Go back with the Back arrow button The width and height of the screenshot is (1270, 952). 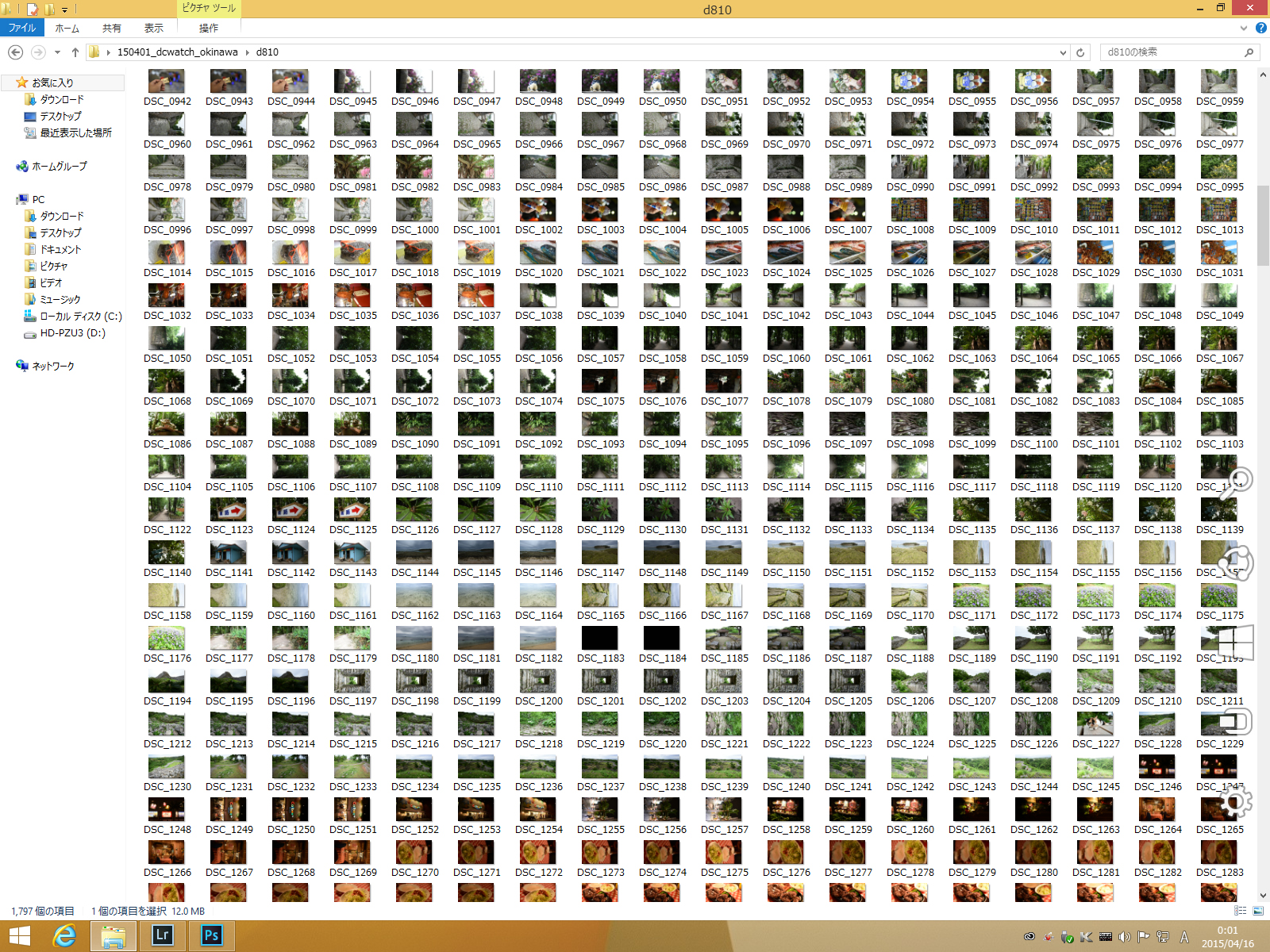tap(15, 52)
